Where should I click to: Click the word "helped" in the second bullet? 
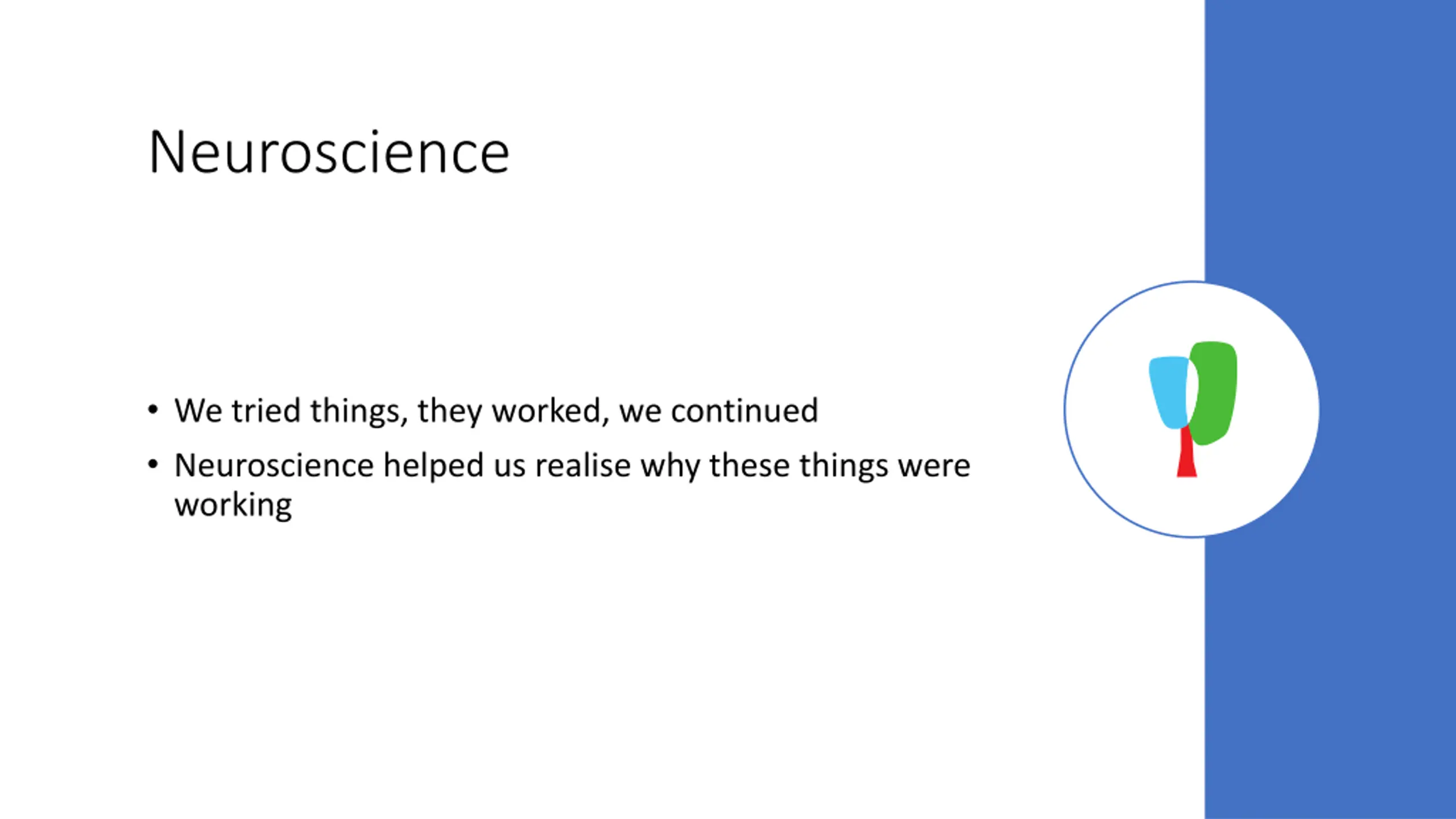tap(433, 466)
